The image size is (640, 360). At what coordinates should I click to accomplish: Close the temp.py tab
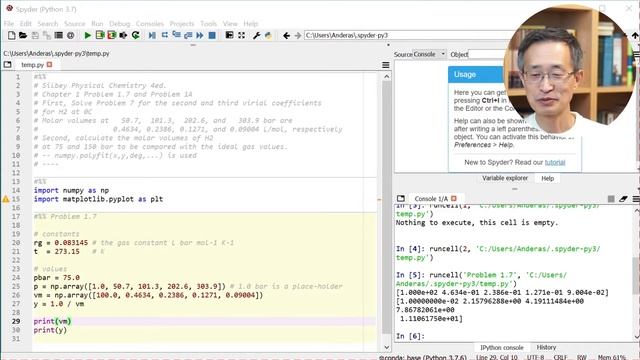point(49,64)
